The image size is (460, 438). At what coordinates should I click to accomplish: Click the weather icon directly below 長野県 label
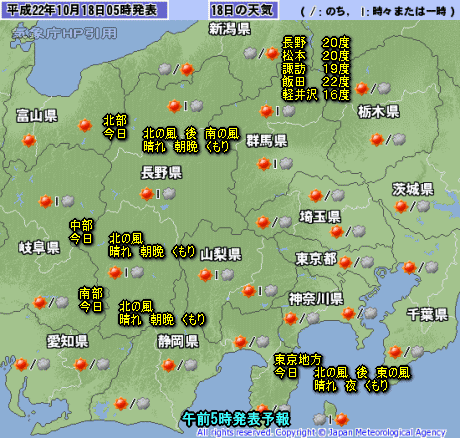[x=158, y=194]
